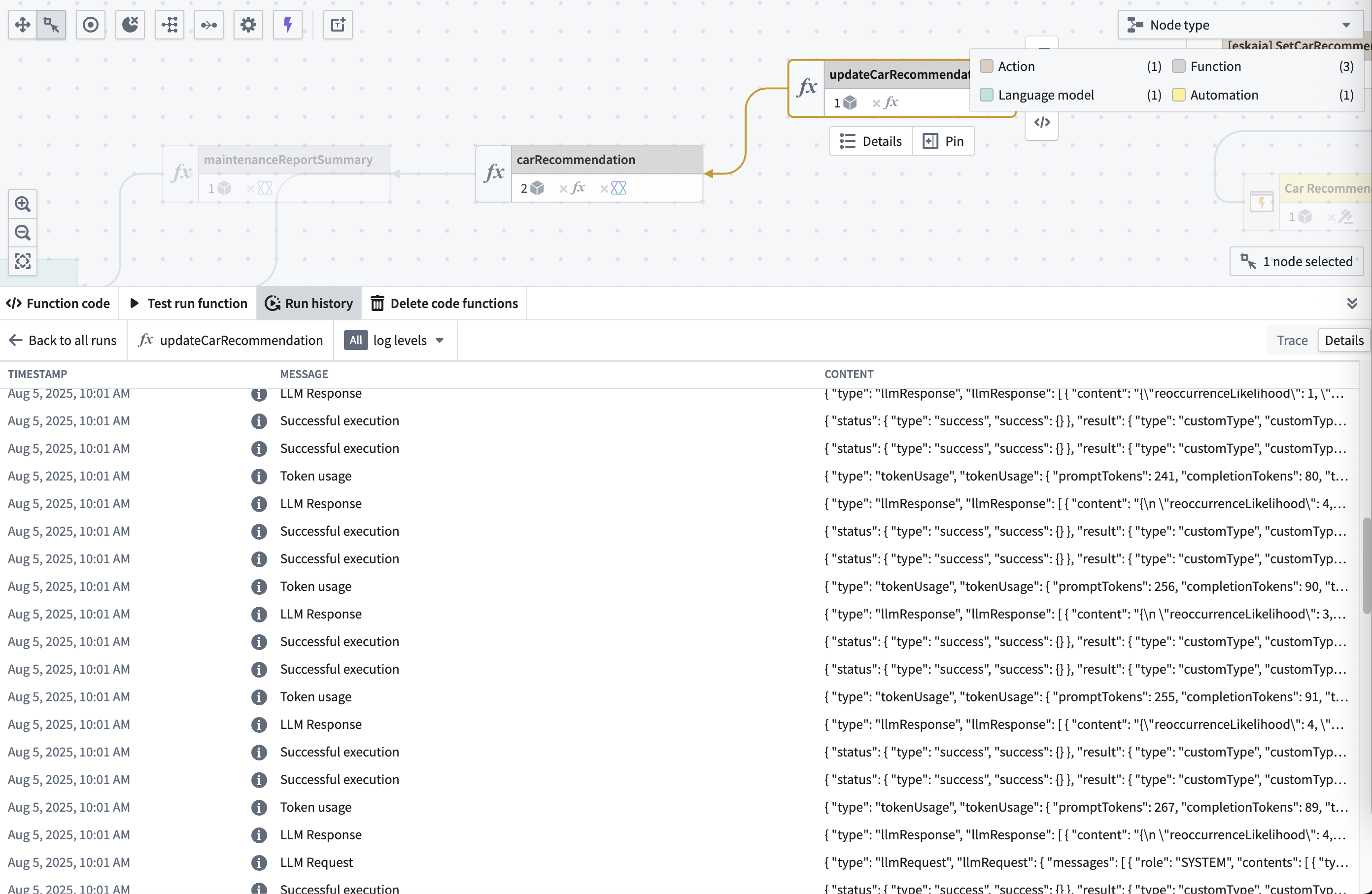Image resolution: width=1372 pixels, height=894 pixels.
Task: Activate the selection arrow tool
Action: (x=51, y=25)
